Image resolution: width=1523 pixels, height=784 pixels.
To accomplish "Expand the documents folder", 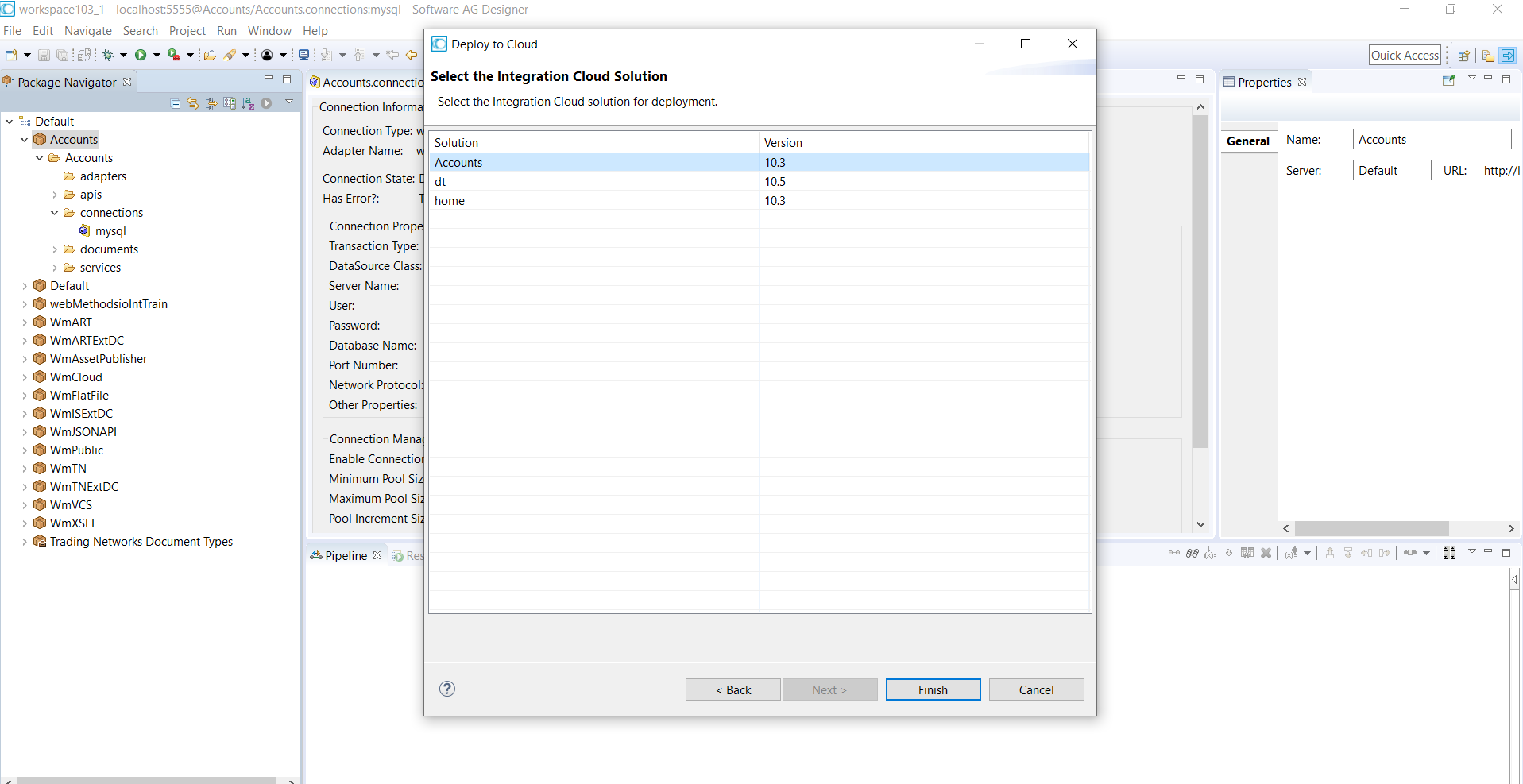I will click(x=55, y=249).
